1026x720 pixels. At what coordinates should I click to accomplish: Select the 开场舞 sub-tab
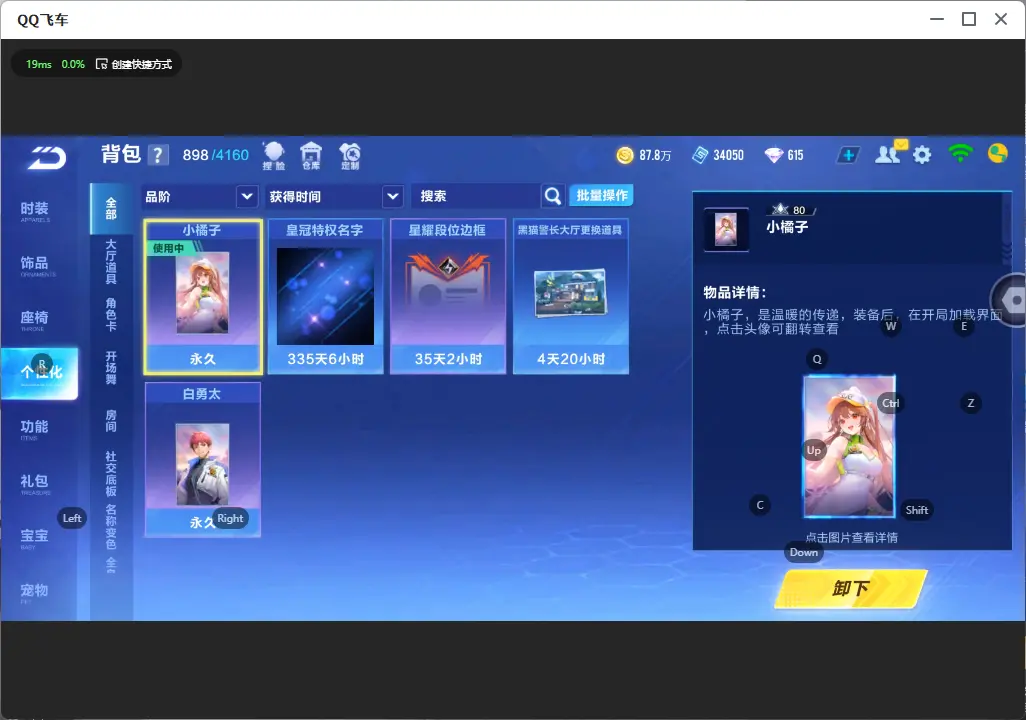pos(111,368)
